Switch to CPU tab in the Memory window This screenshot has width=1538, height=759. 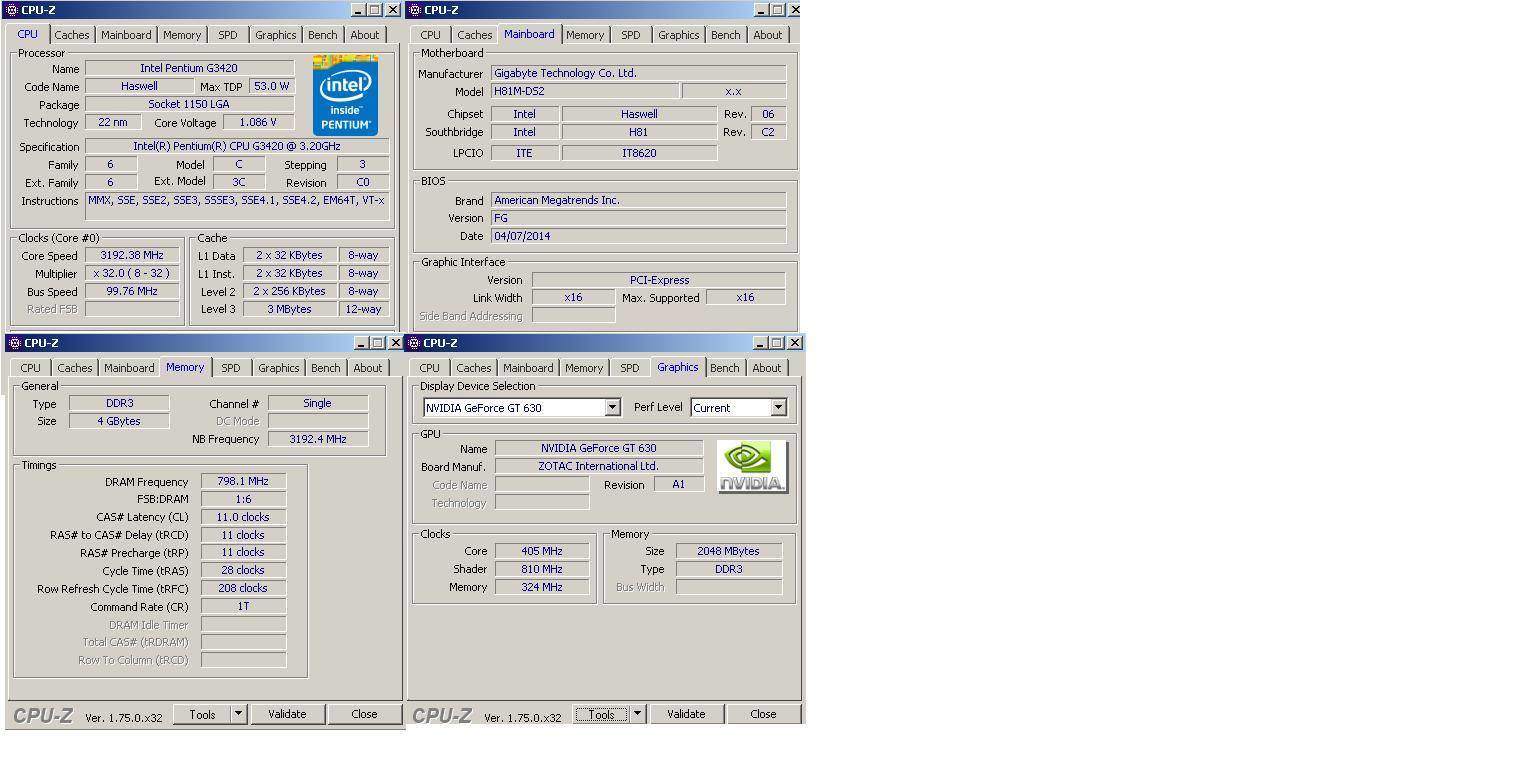[30, 368]
